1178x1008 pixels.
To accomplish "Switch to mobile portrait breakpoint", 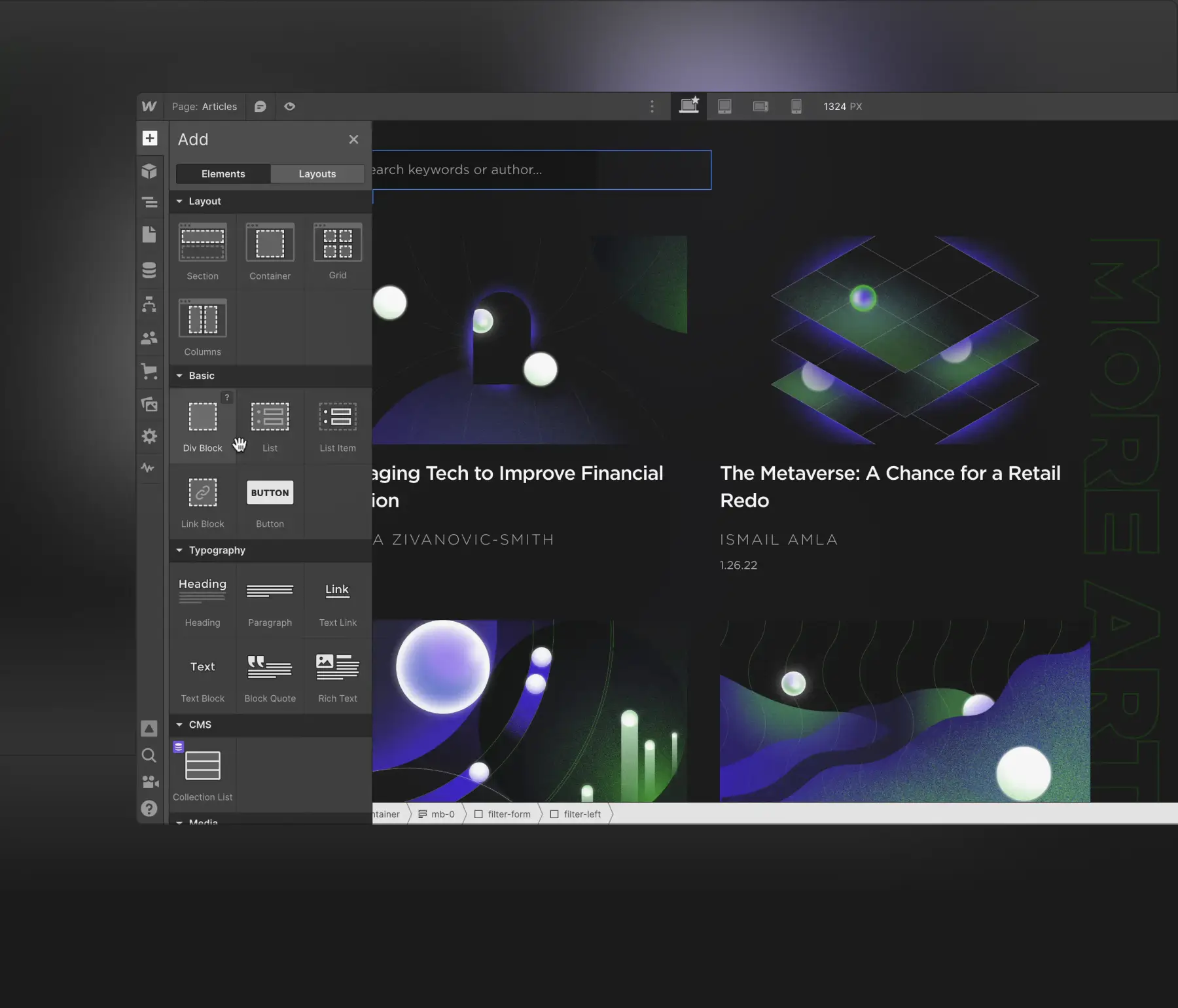I will click(796, 106).
